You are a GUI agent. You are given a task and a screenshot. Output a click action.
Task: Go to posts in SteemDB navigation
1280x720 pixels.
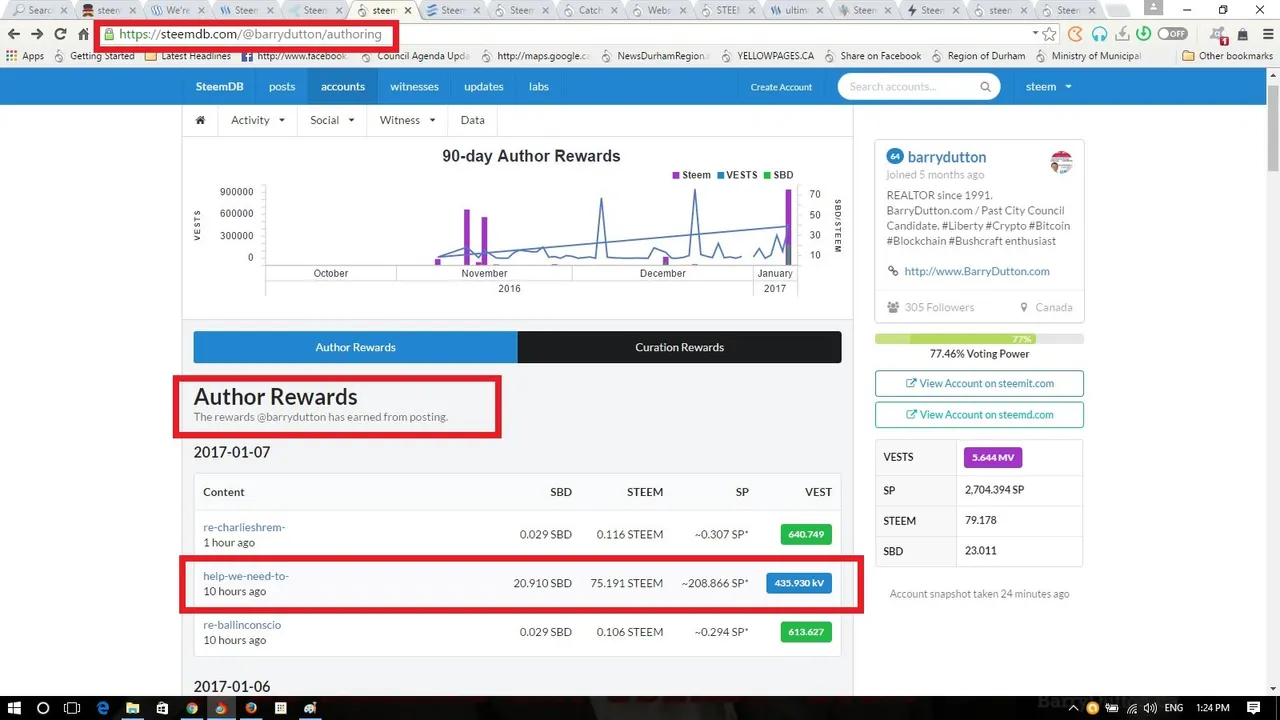[x=282, y=87]
